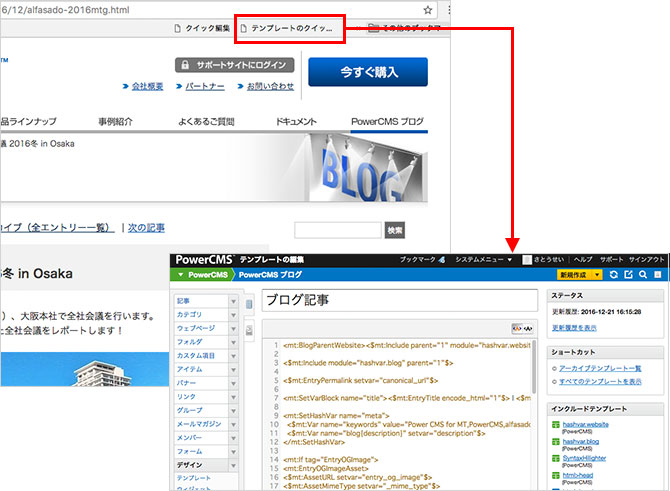Image resolution: width=670 pixels, height=491 pixels.
Task: Expand the カテゴリ menu arrow
Action: (233, 315)
